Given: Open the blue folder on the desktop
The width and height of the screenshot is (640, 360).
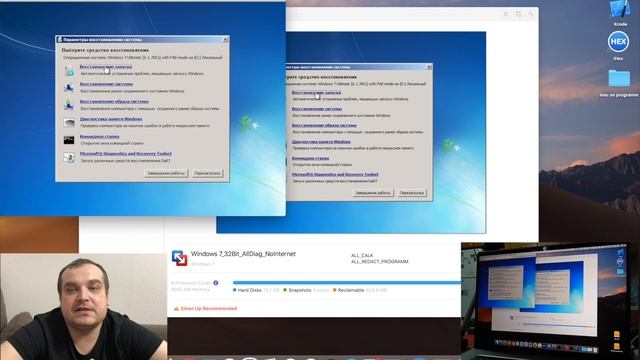Looking at the screenshot, I should pos(619,78).
